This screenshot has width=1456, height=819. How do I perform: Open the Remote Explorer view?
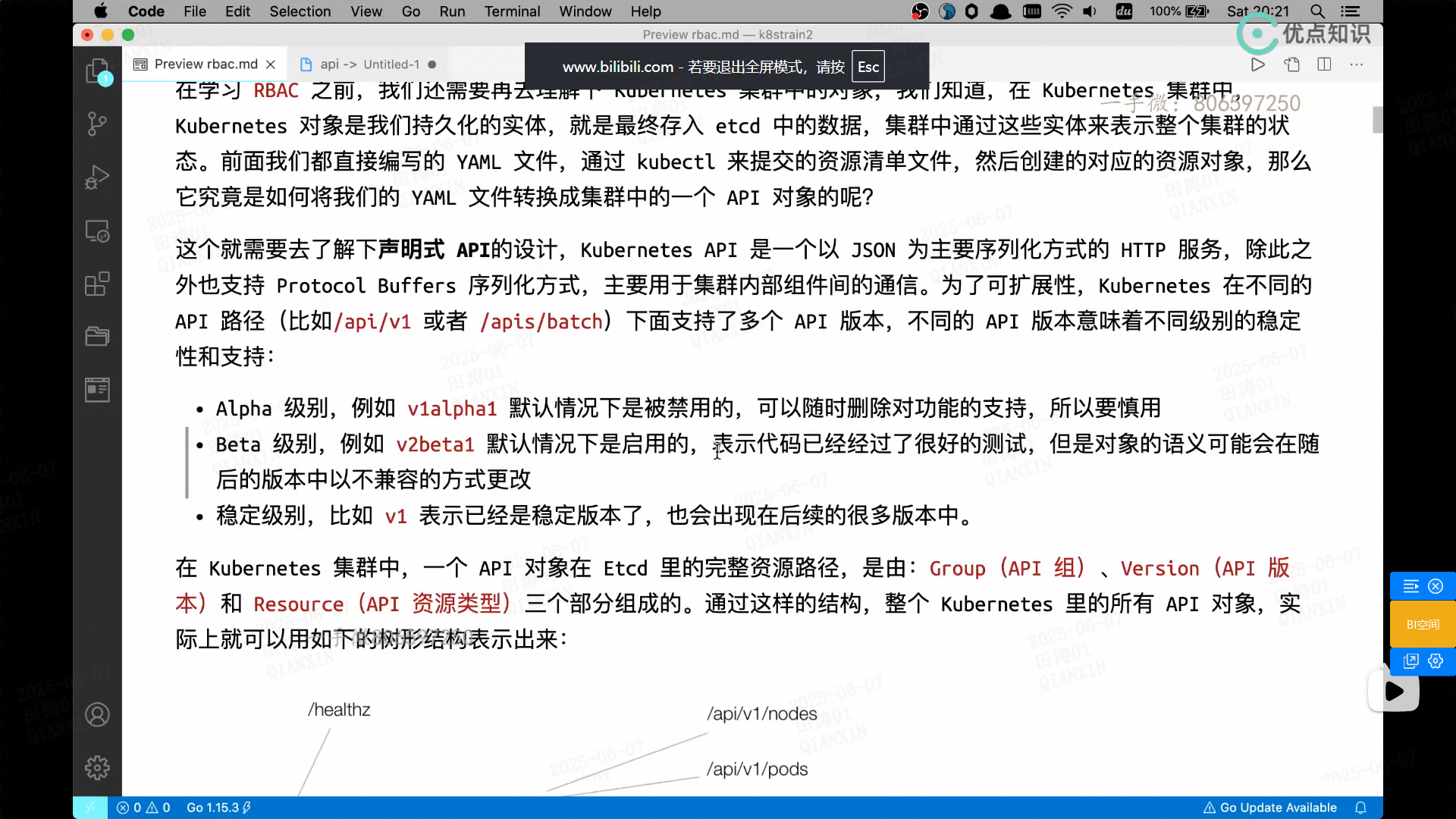pos(97,231)
